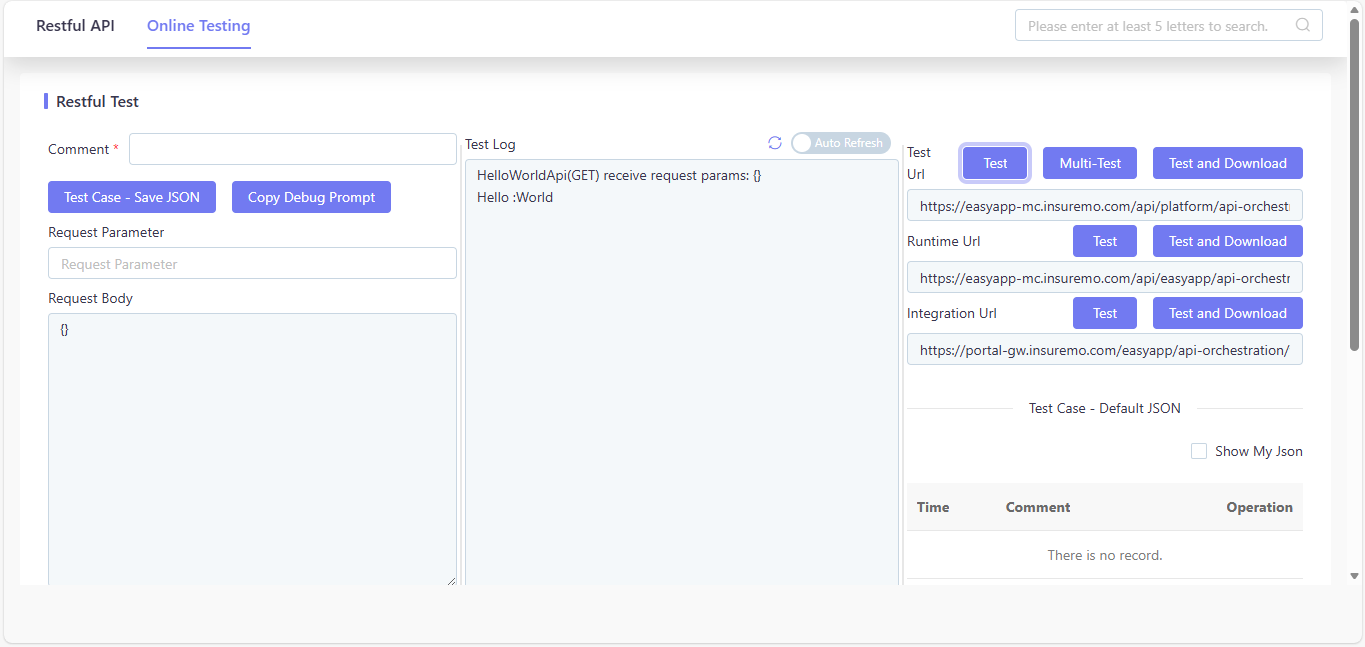The height and width of the screenshot is (647, 1365).
Task: Click the search magnifier icon
Action: (1303, 26)
